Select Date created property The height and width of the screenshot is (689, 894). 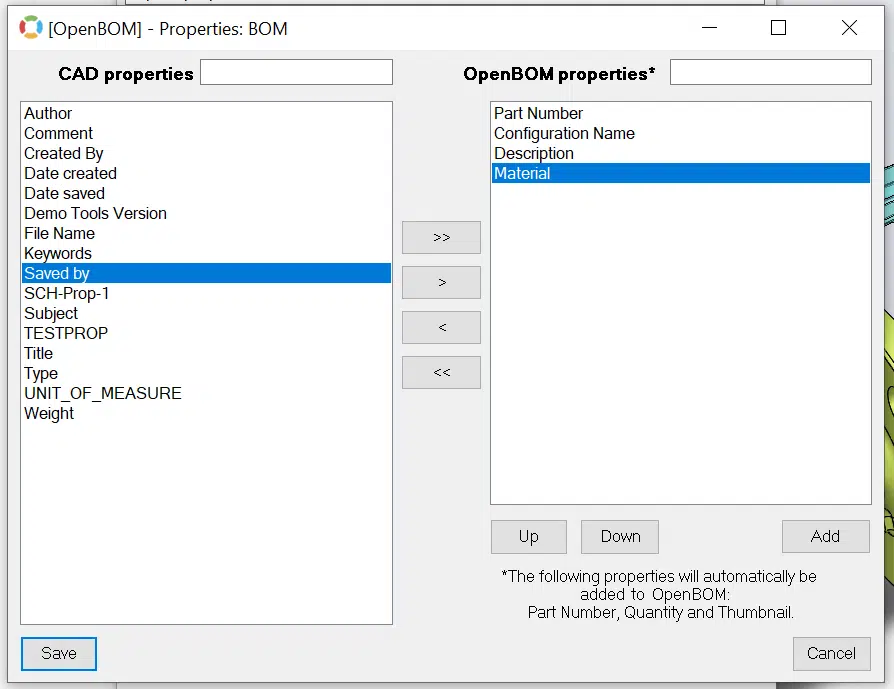tap(206, 173)
